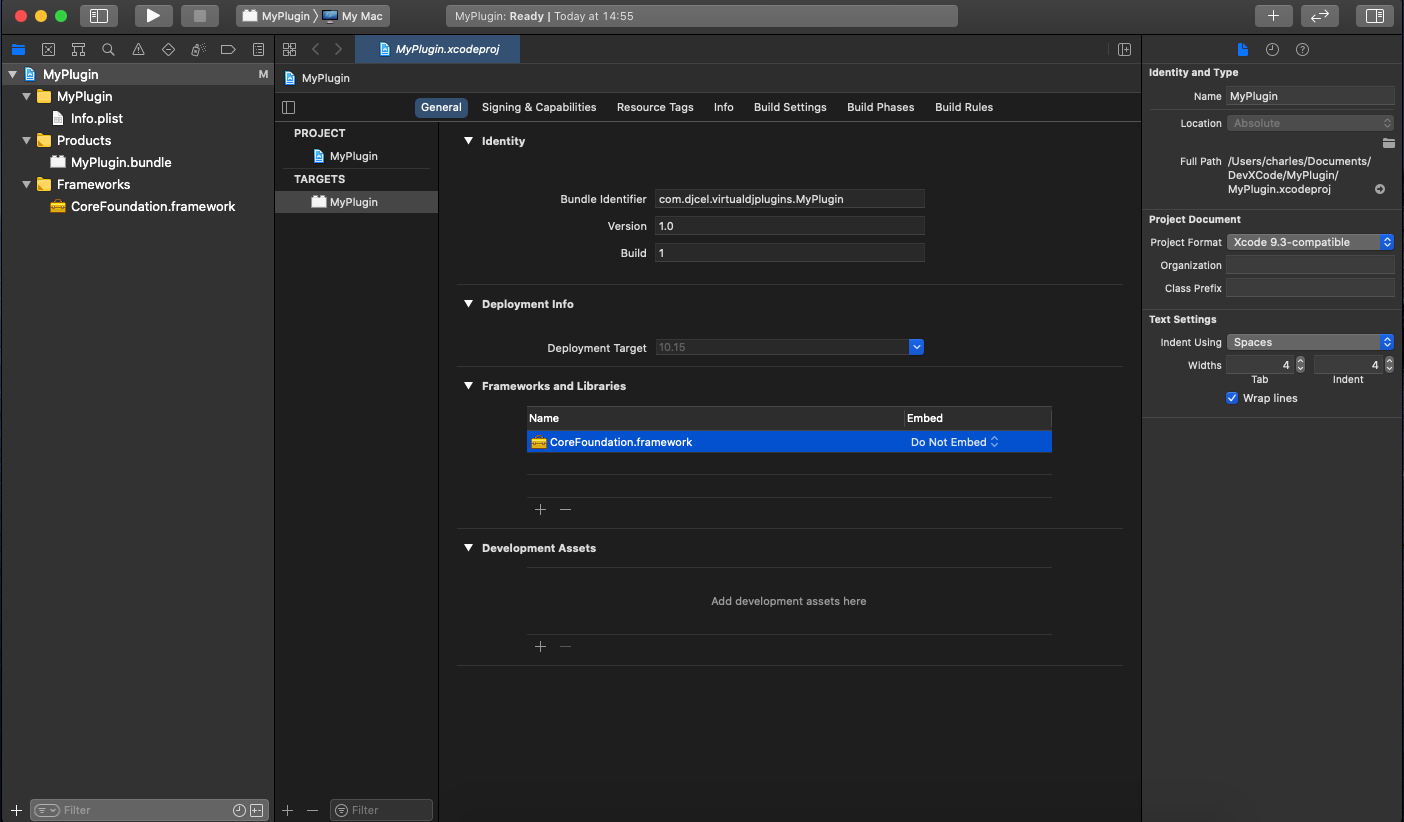Collapse the Frameworks and Libraries section
This screenshot has height=822, width=1404.
pos(468,386)
